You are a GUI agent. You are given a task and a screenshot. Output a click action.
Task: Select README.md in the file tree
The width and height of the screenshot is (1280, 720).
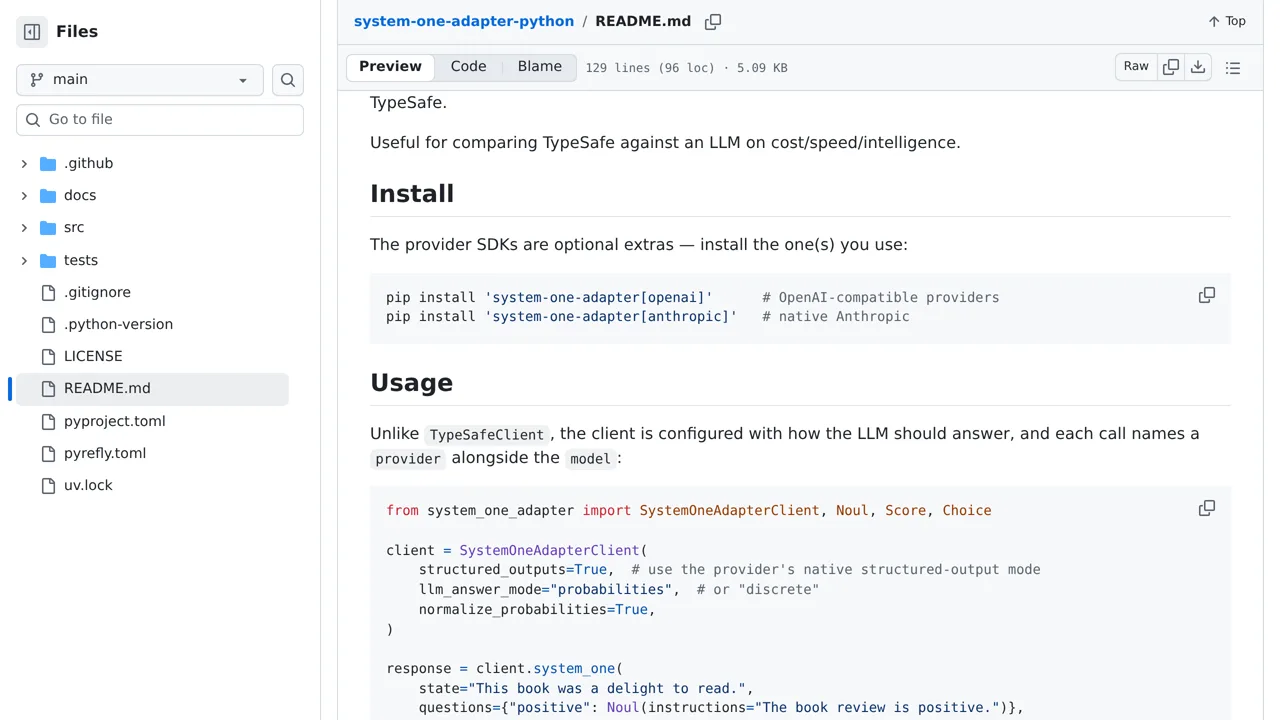click(152, 389)
